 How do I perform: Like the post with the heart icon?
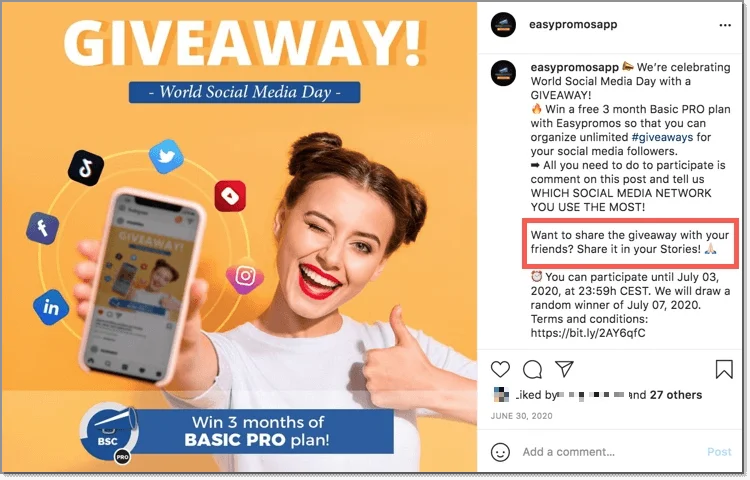(500, 370)
